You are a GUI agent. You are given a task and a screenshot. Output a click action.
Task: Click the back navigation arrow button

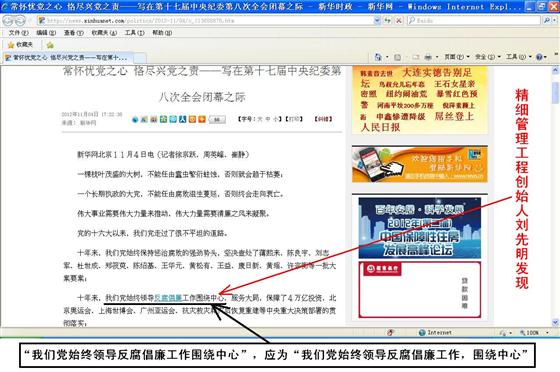click(9, 21)
